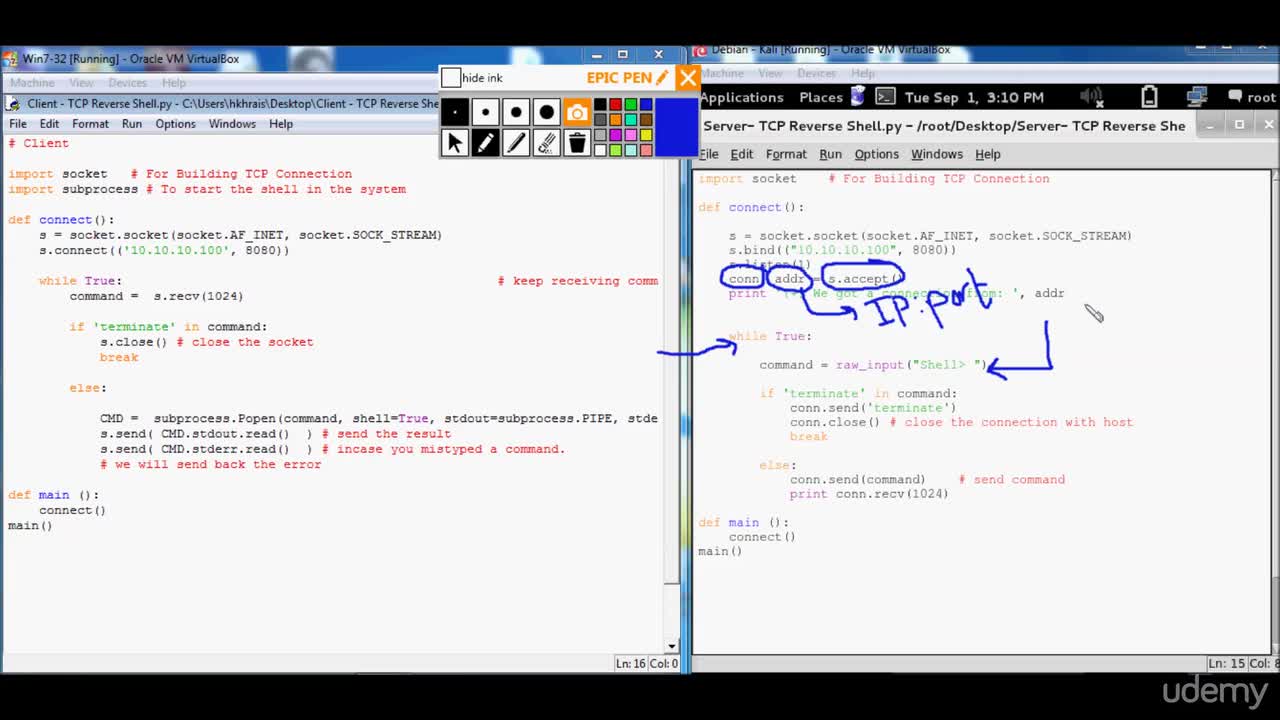This screenshot has width=1280, height=720.
Task: Launch terminal from Kali top panel
Action: 885,97
